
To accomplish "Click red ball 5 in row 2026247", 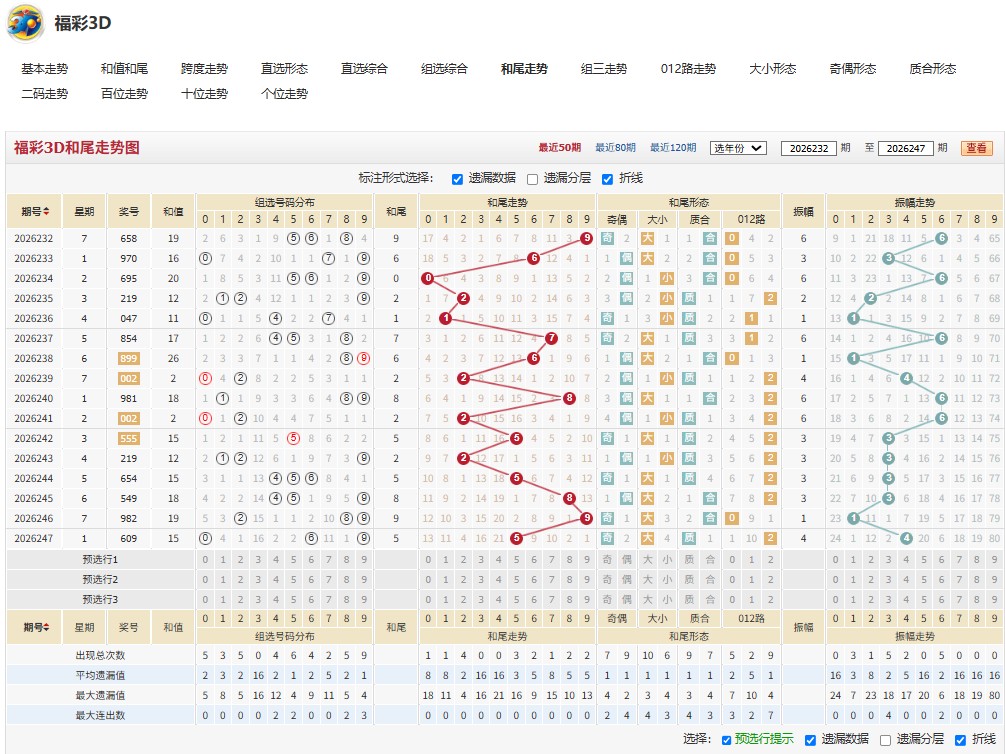I will tap(517, 538).
